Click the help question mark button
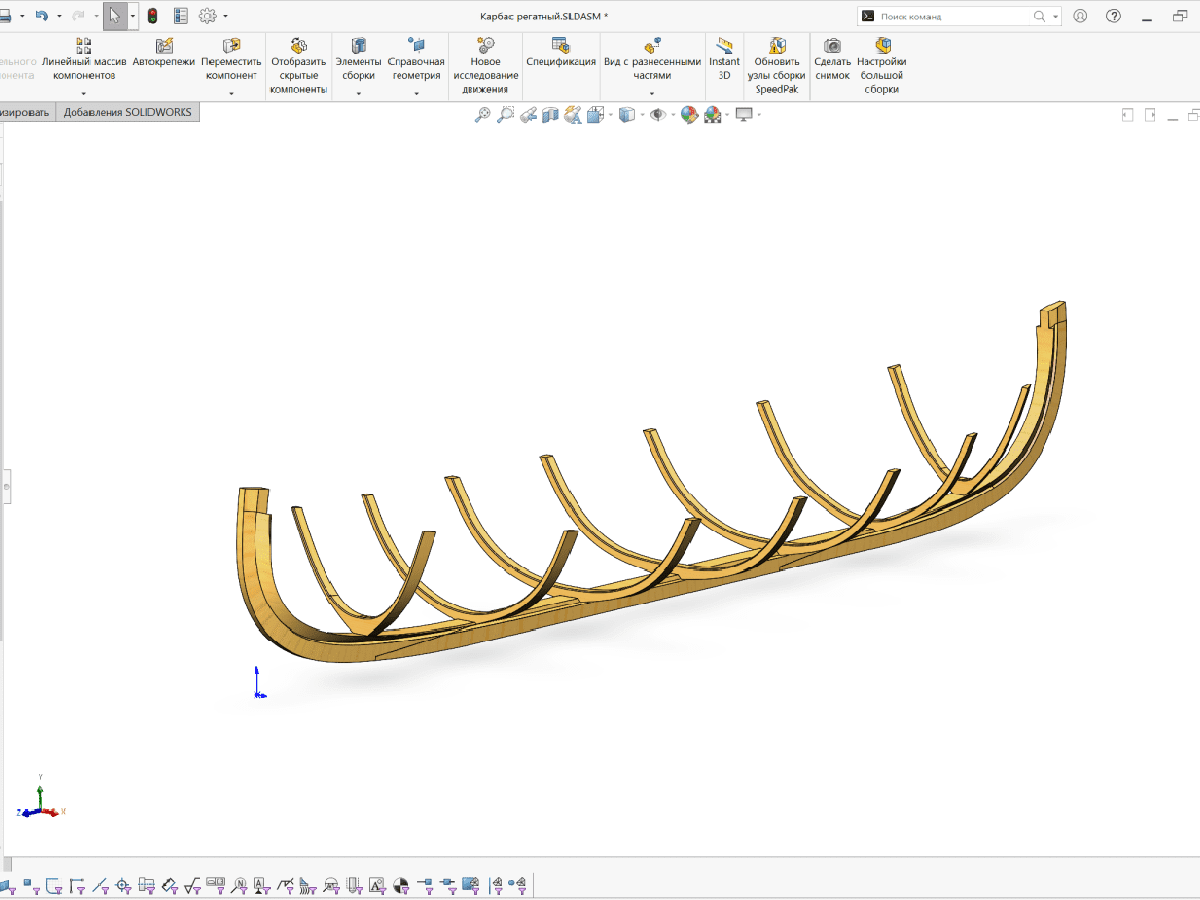The height and width of the screenshot is (900, 1200). click(1114, 16)
